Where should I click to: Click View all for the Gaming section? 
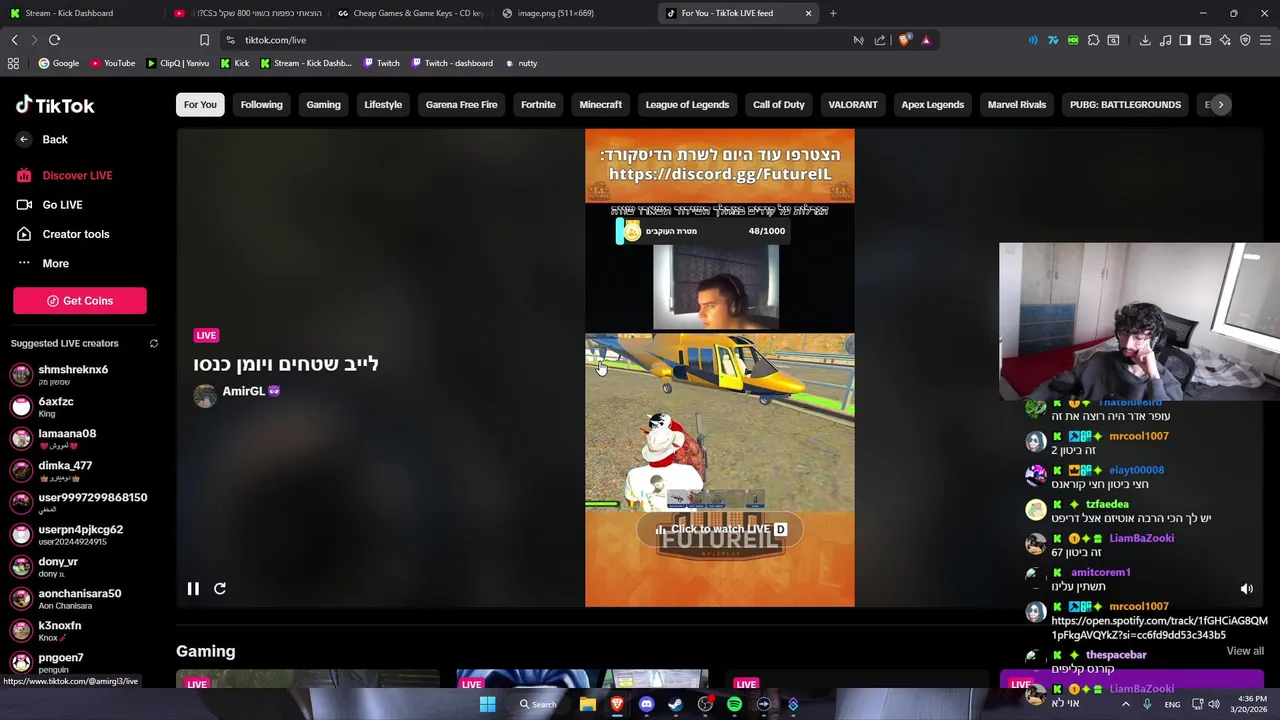(x=1245, y=651)
